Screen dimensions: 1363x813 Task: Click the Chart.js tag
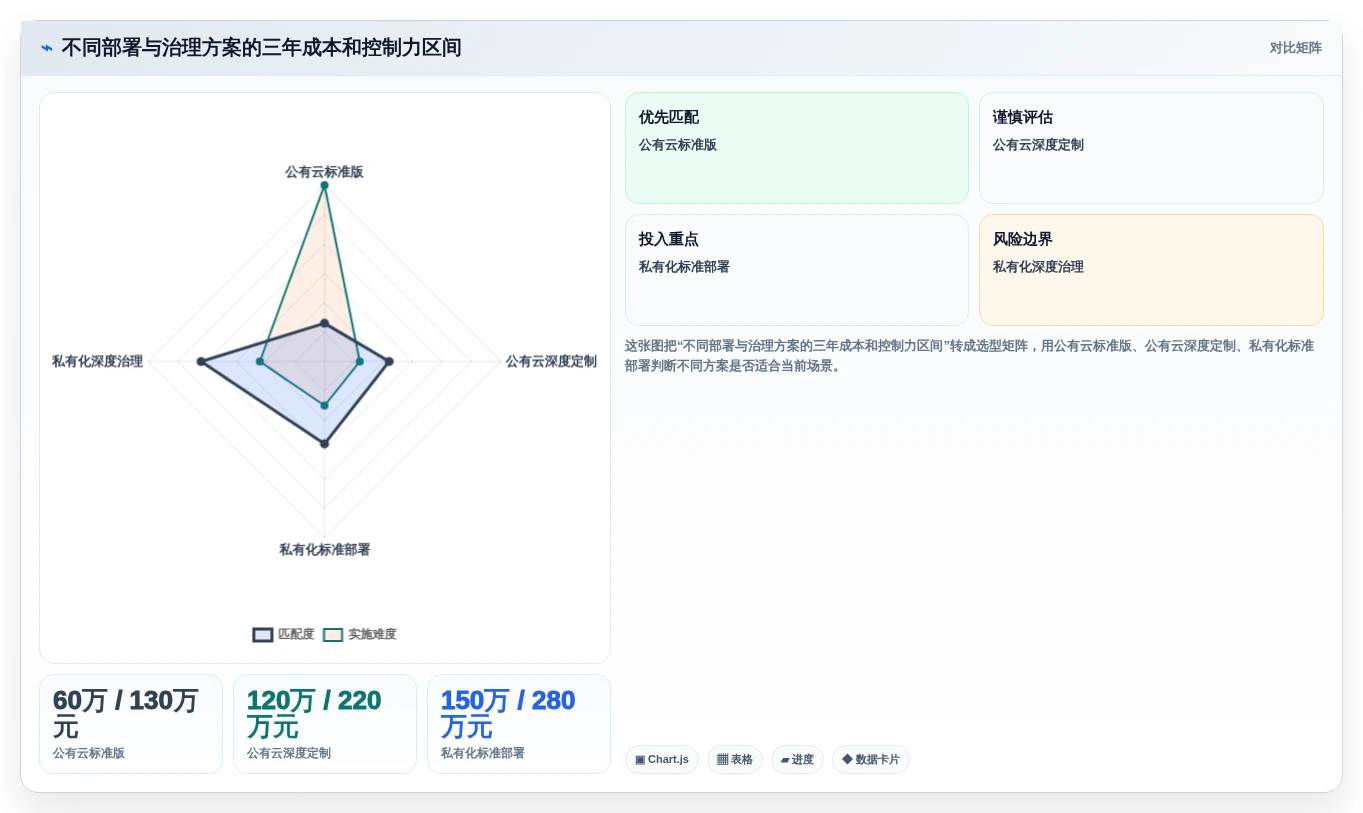point(662,759)
